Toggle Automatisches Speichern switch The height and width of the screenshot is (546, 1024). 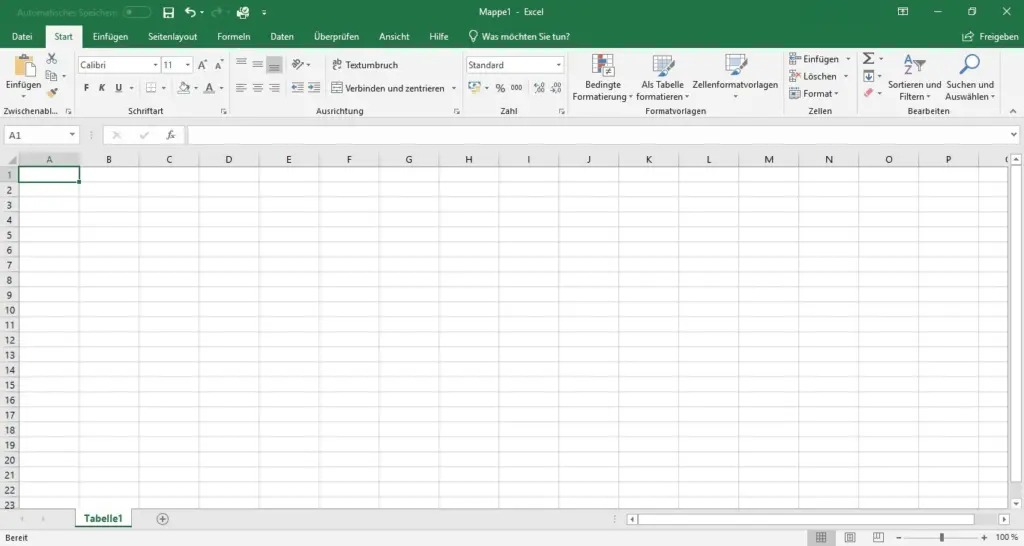point(137,12)
